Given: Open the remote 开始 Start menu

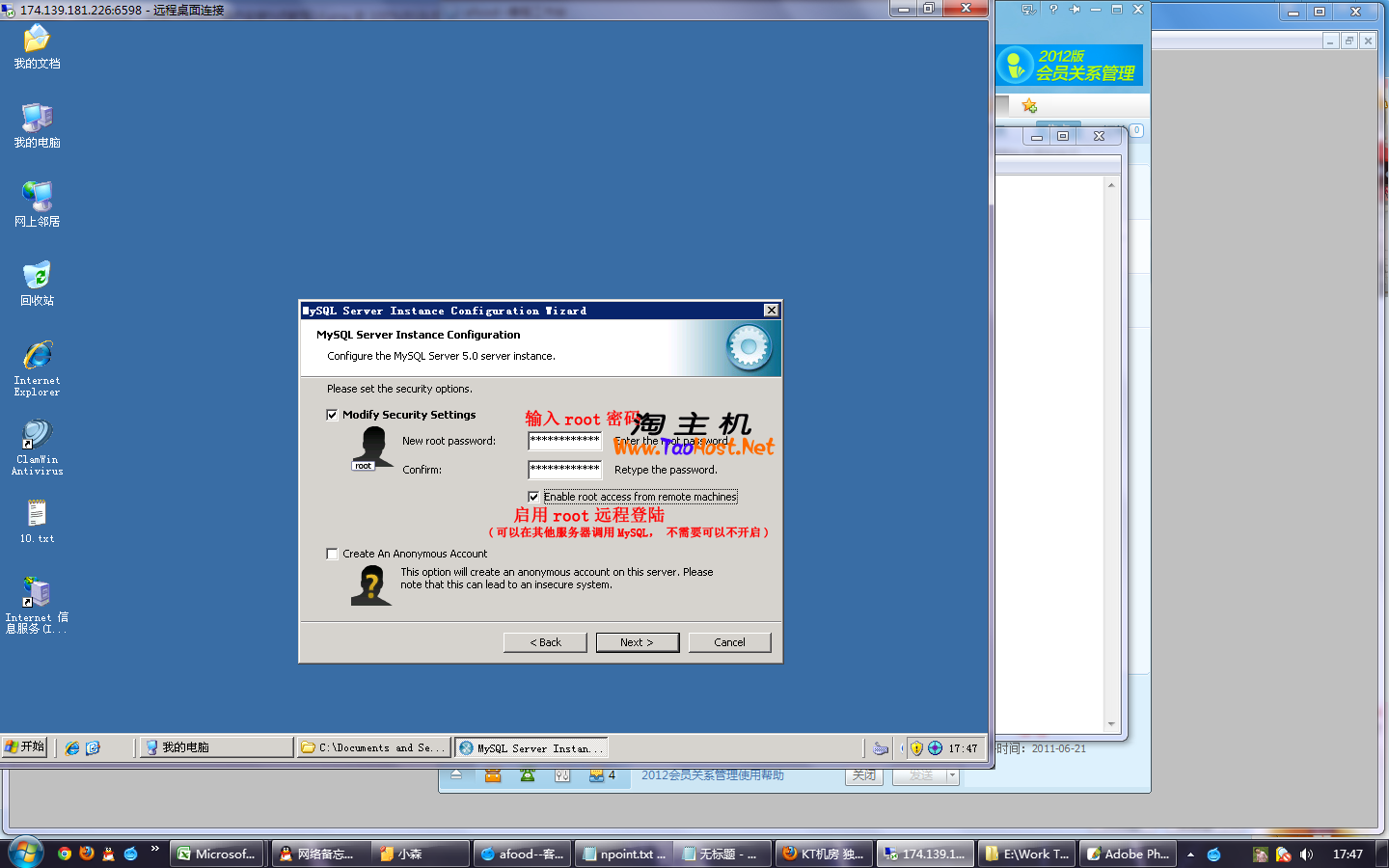Looking at the screenshot, I should pyautogui.click(x=24, y=747).
